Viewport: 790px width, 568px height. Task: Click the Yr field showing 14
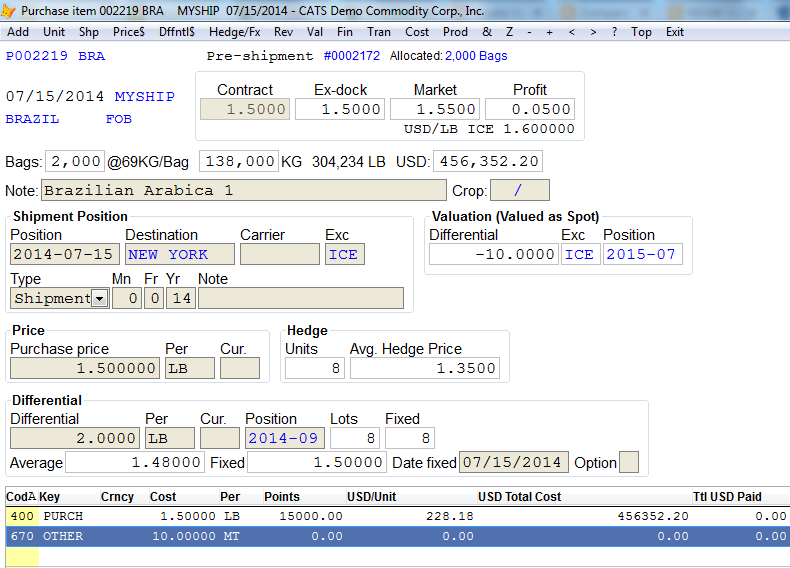point(181,298)
